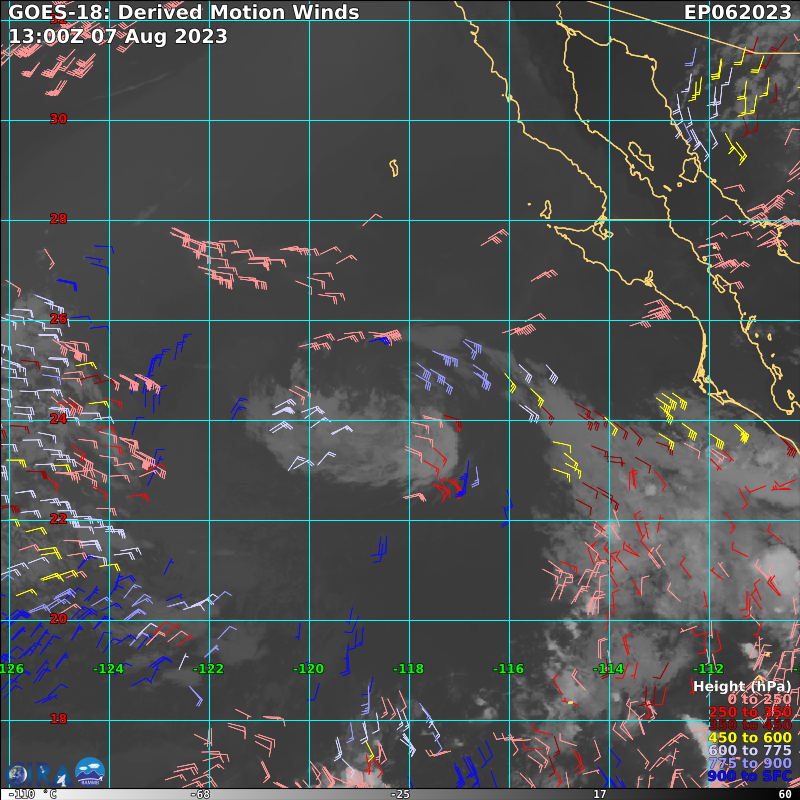The image size is (800, 800).
Task: Click the Height (hPa) legend heading
Action: point(742,686)
